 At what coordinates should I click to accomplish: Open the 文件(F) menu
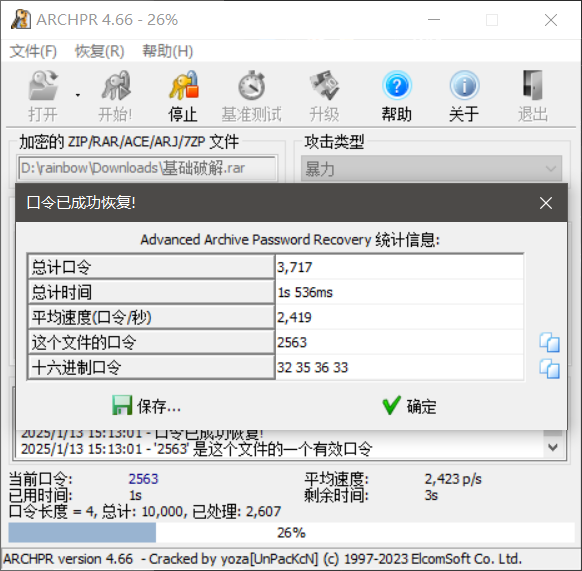pyautogui.click(x=33, y=51)
